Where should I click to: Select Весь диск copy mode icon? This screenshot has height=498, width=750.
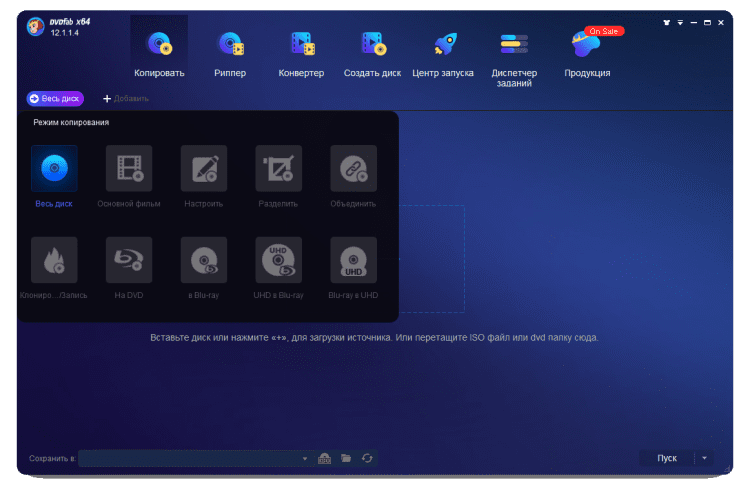tap(54, 168)
